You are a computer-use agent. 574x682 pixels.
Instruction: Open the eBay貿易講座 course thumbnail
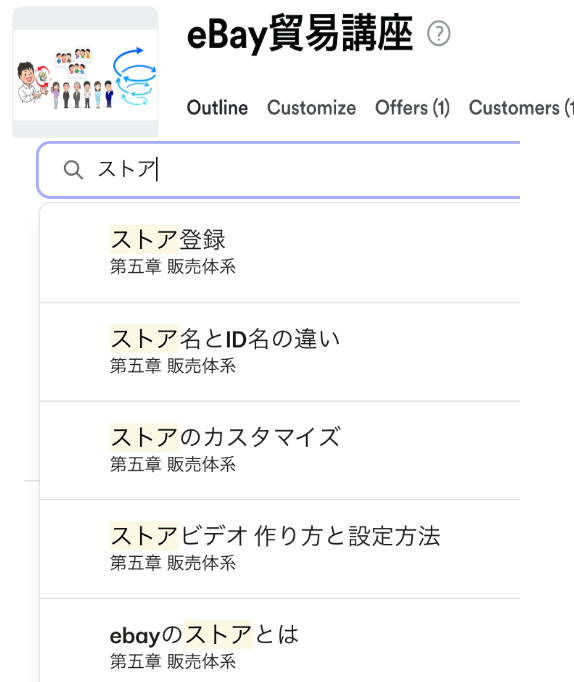(x=85, y=72)
